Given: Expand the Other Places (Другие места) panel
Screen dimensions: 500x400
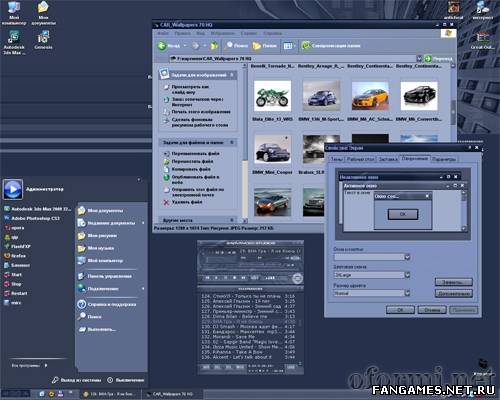Looking at the screenshot, I should click(x=232, y=220).
